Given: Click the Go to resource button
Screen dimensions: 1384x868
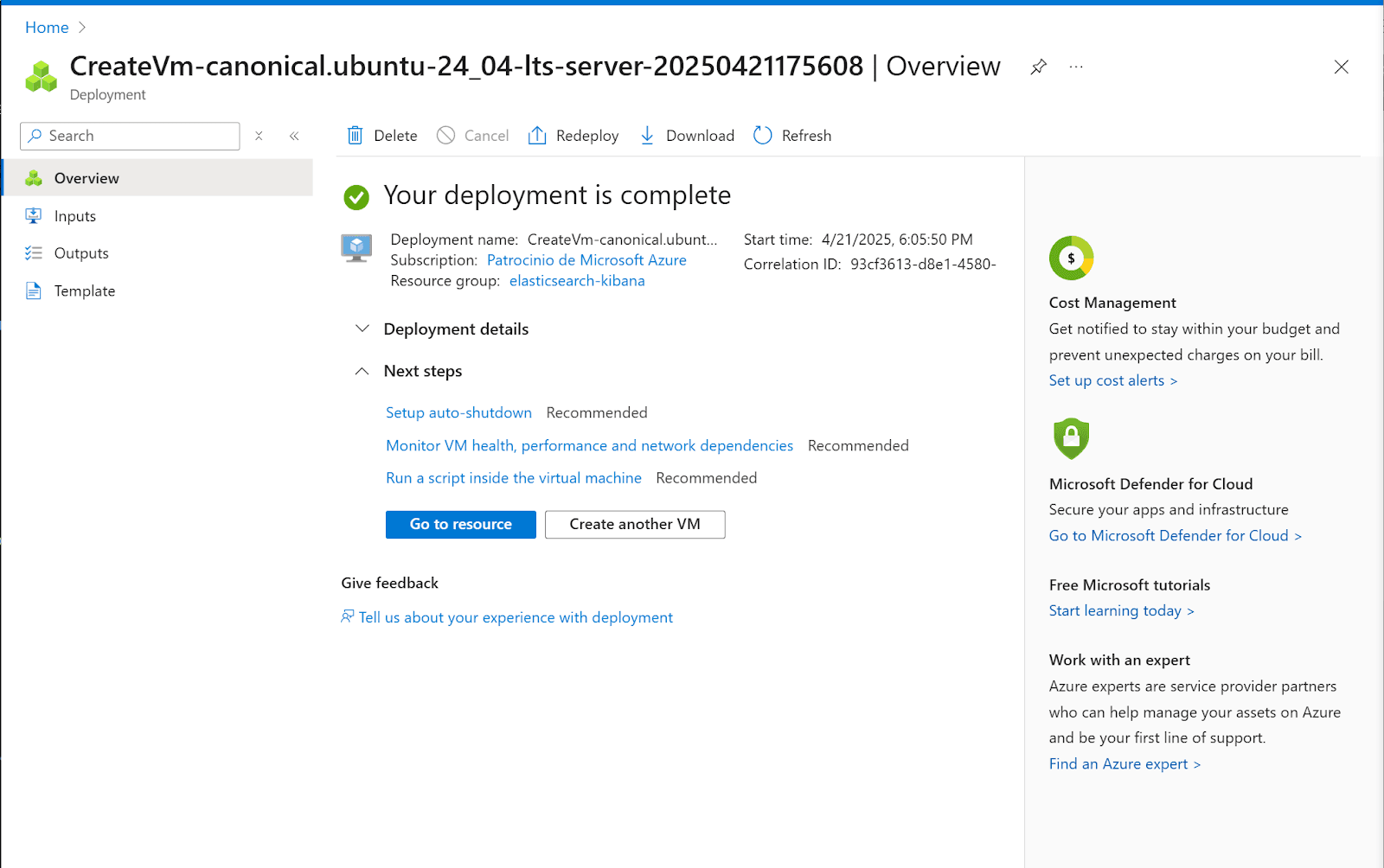Looking at the screenshot, I should (x=460, y=524).
